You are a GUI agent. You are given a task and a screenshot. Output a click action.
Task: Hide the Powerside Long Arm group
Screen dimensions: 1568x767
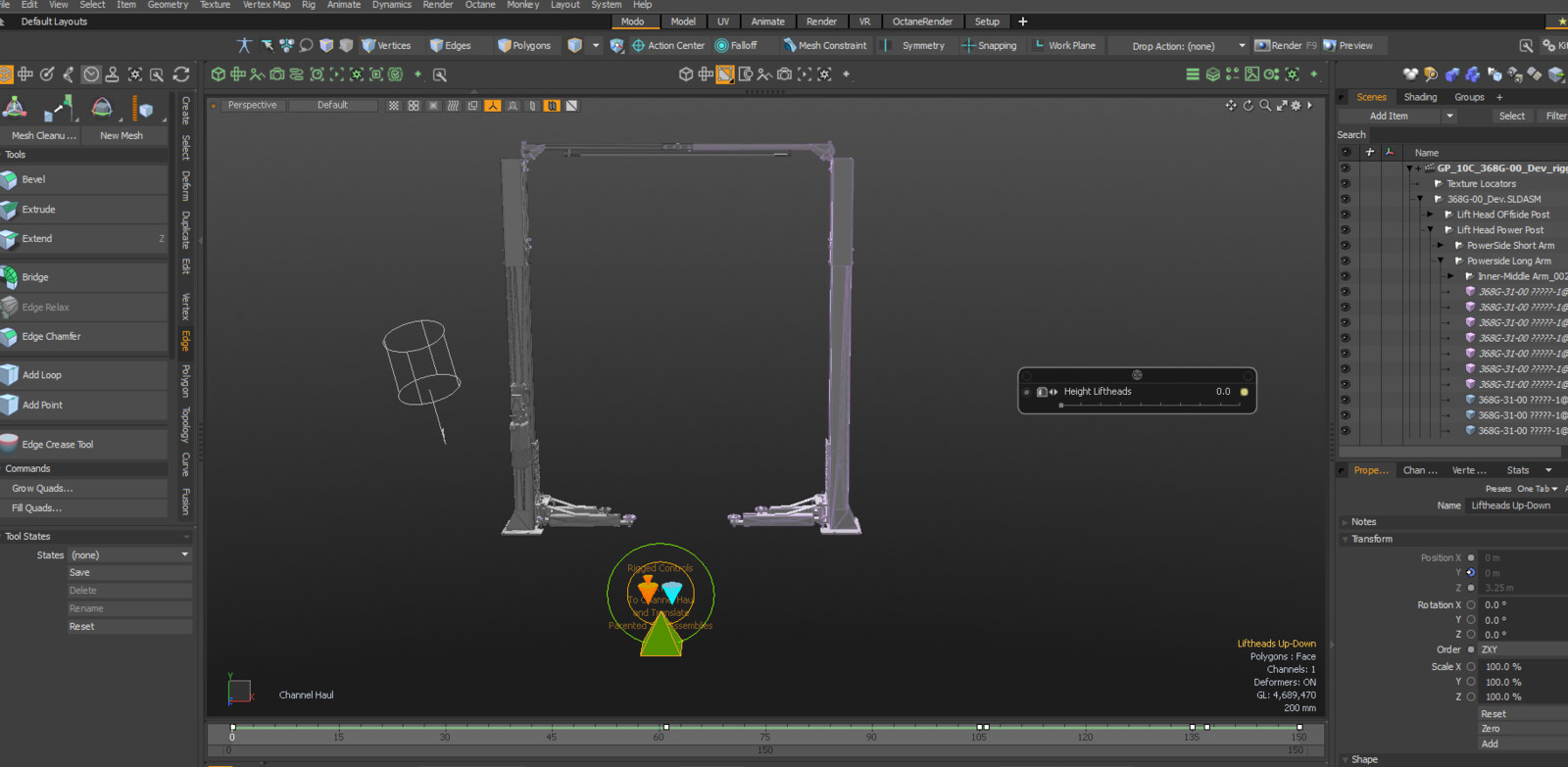(x=1345, y=261)
